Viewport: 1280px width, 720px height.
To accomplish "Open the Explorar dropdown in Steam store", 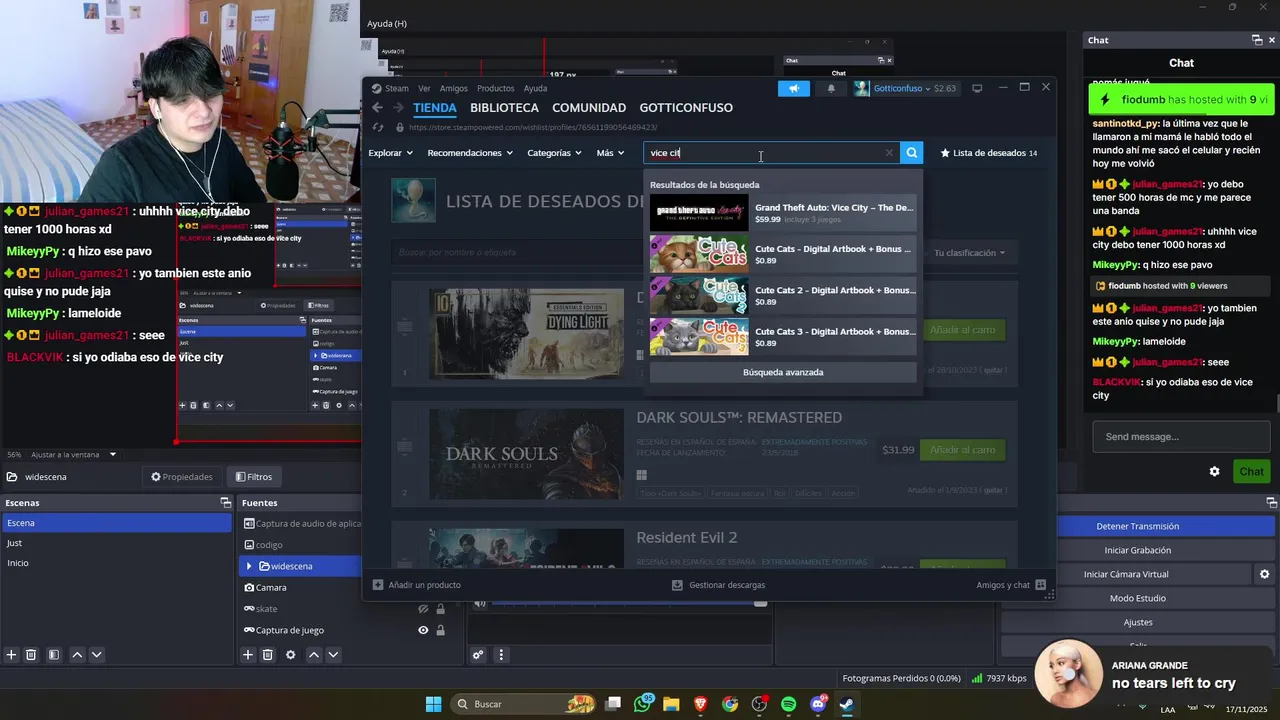I will [x=390, y=153].
